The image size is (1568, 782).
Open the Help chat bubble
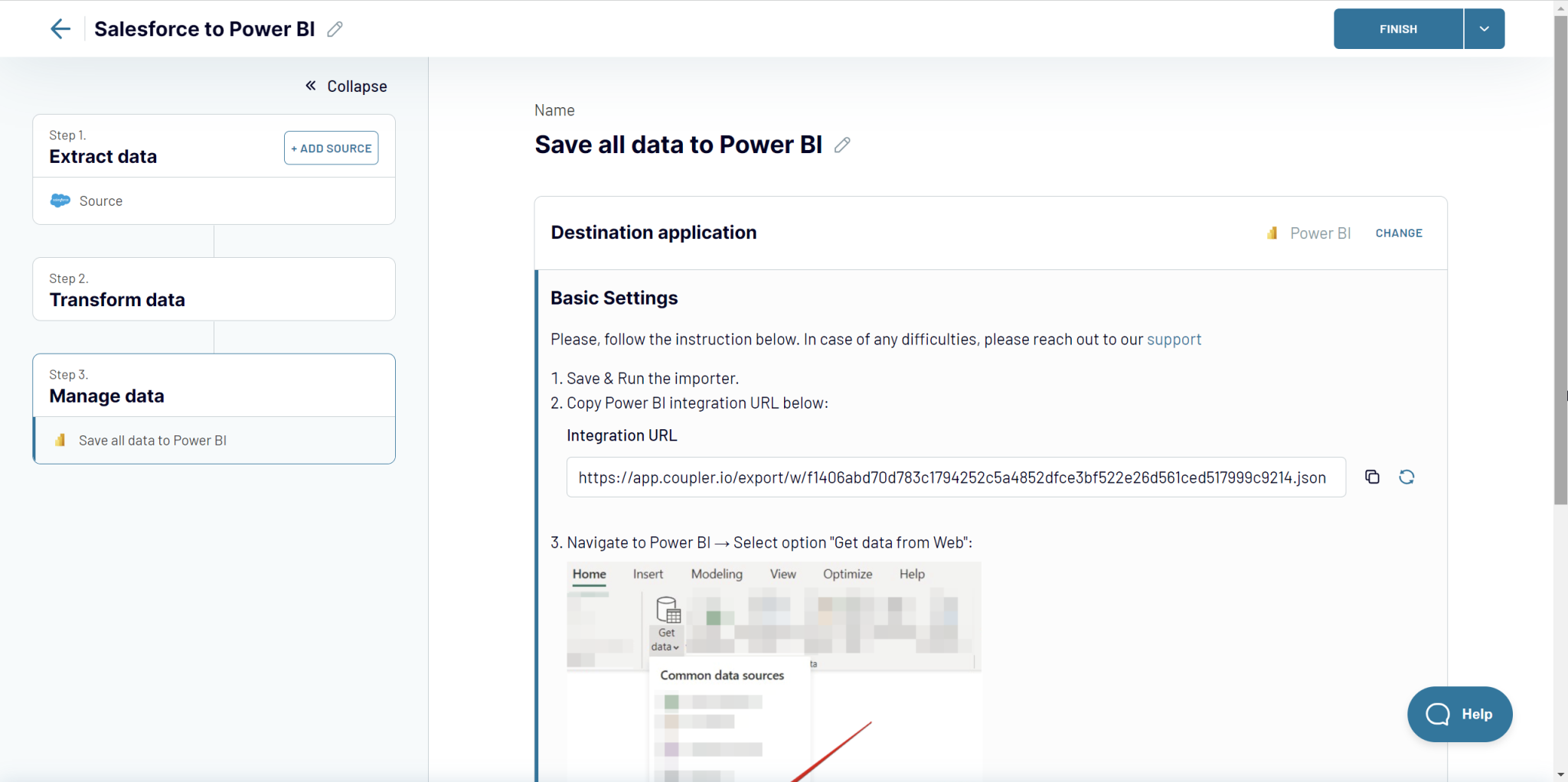pyautogui.click(x=1459, y=714)
